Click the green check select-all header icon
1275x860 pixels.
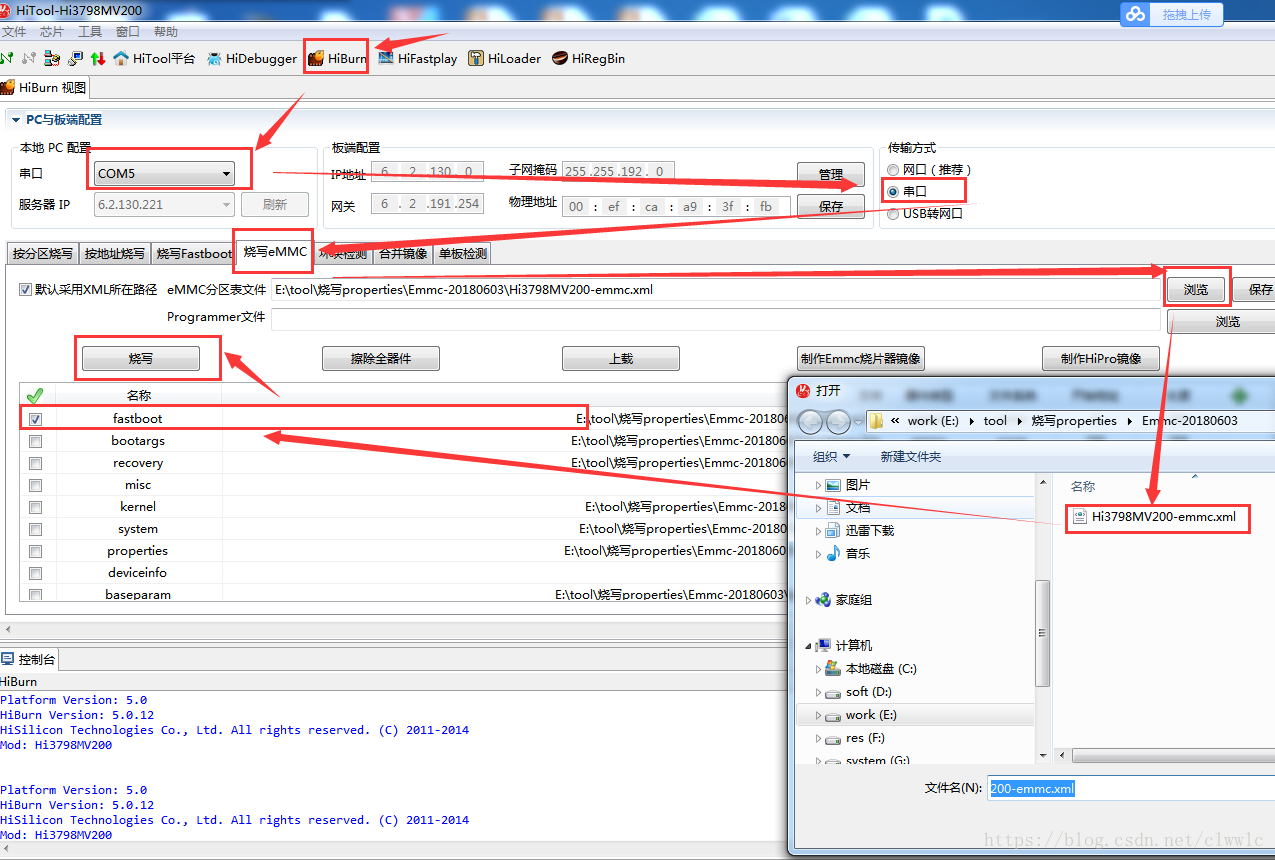[34, 395]
